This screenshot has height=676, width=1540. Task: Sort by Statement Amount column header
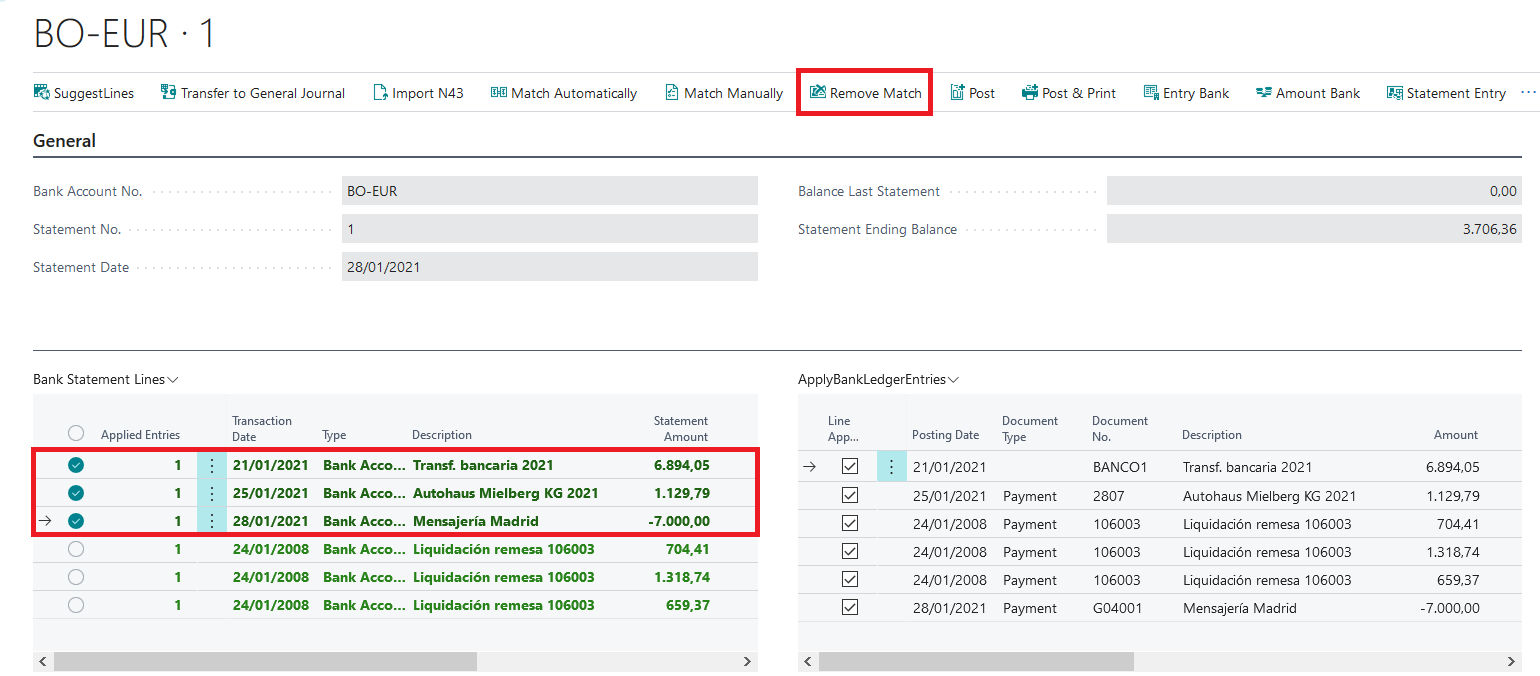pyautogui.click(x=680, y=429)
